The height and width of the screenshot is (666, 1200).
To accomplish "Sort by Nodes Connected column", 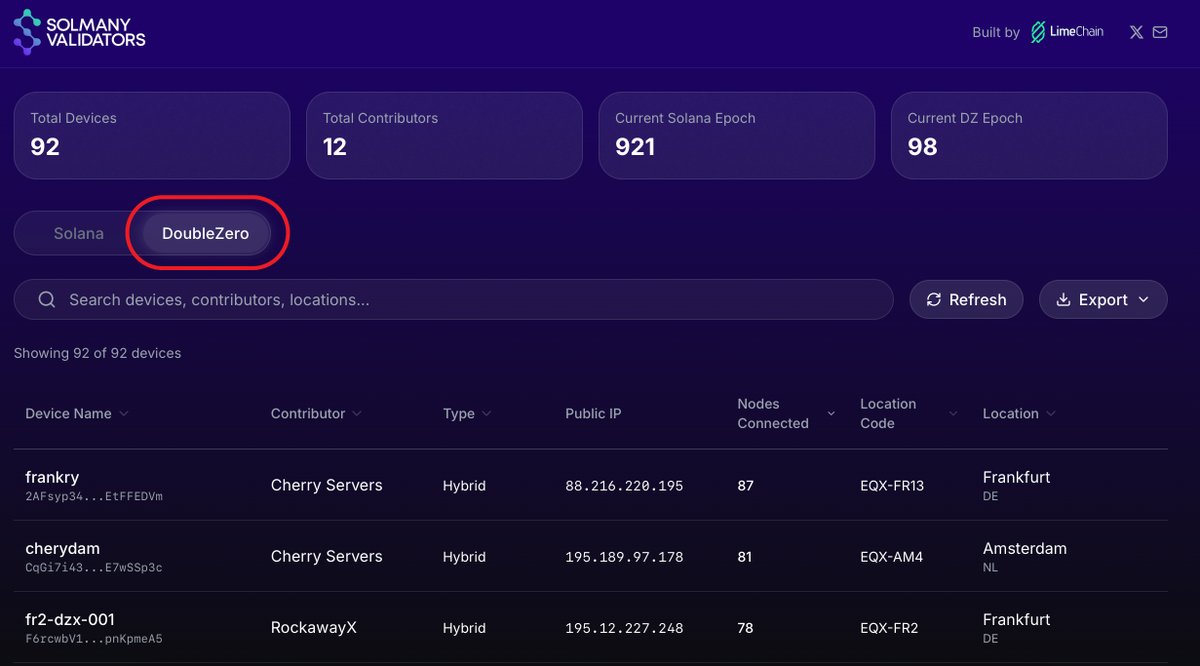I will (787, 413).
